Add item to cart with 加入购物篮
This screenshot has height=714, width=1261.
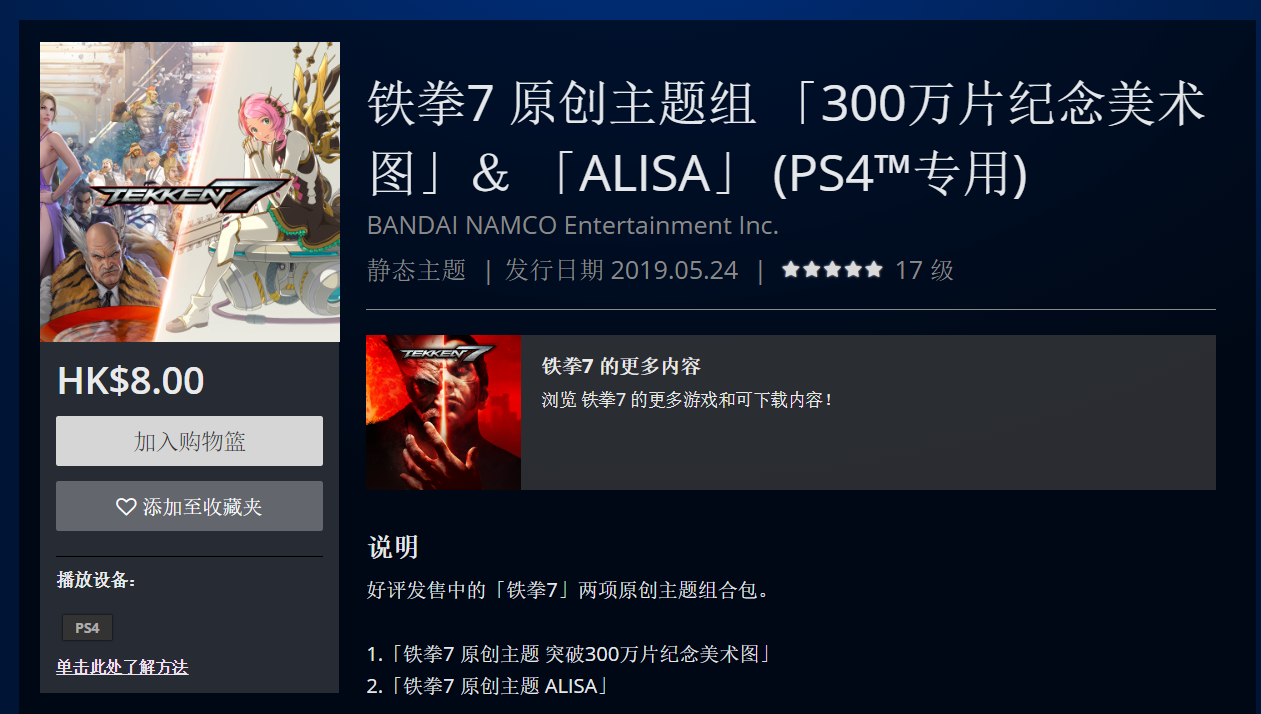tap(189, 441)
